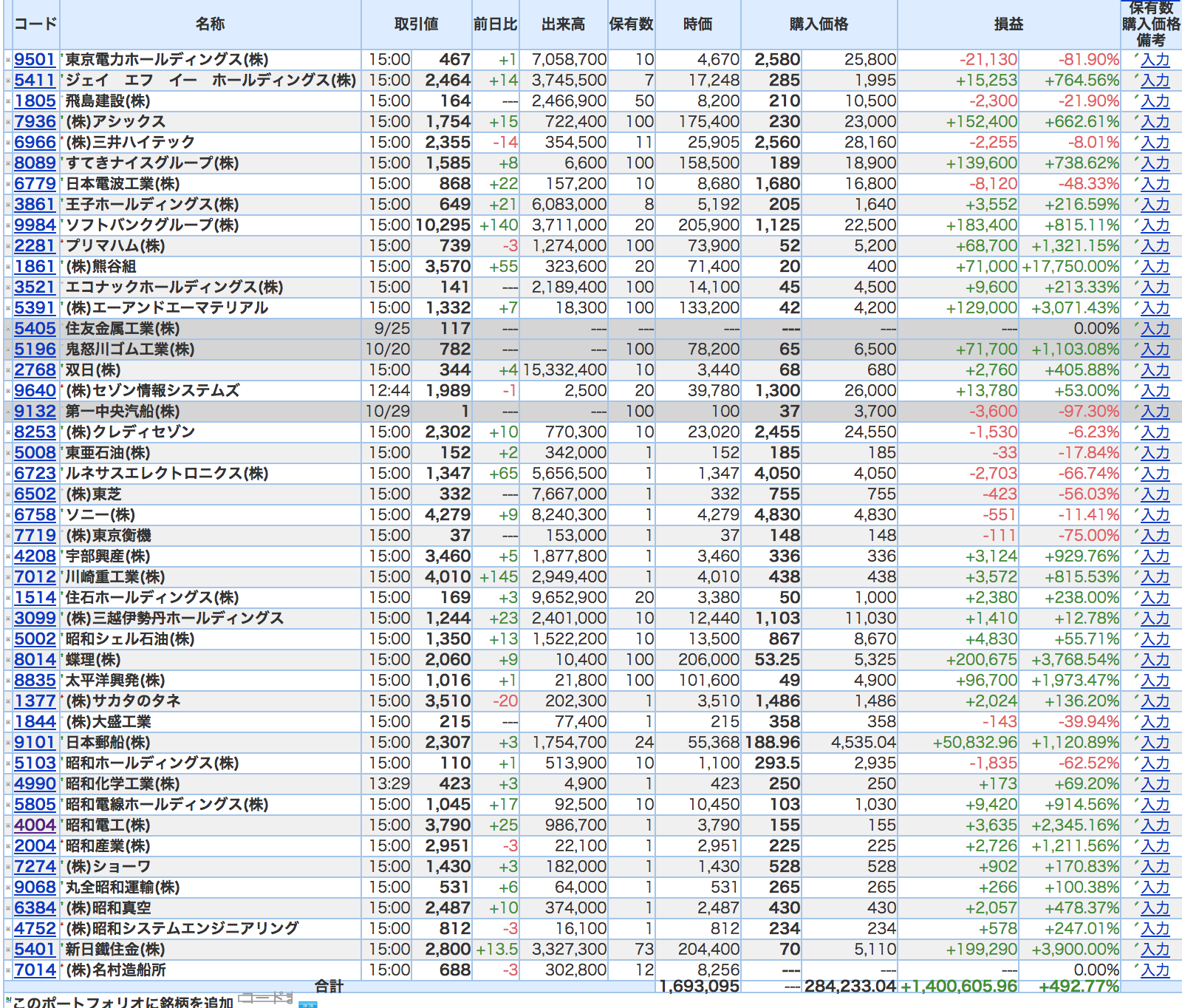
Task: Click the volume value 15,332,400
Action: (x=565, y=370)
